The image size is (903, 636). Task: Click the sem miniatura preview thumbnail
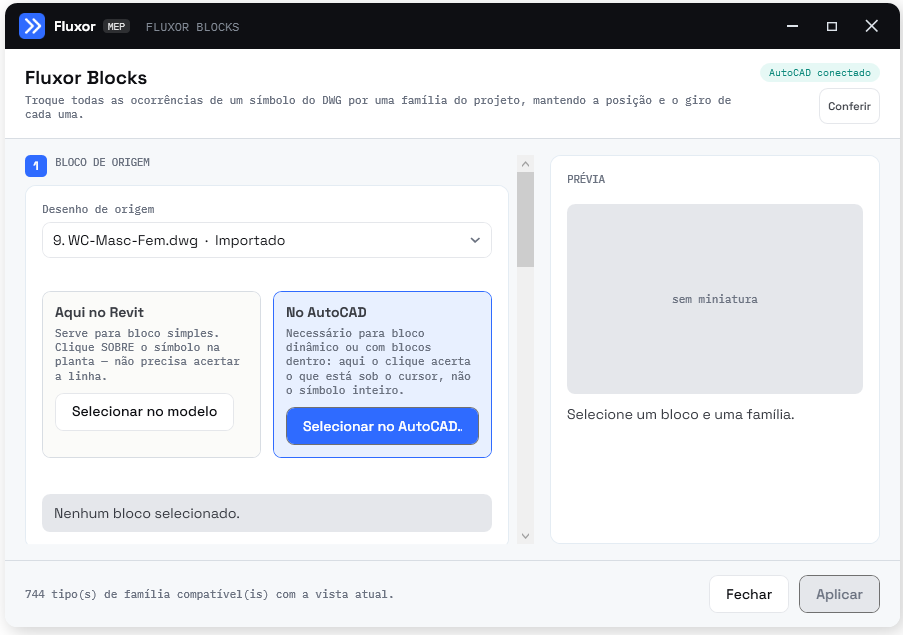coord(715,299)
